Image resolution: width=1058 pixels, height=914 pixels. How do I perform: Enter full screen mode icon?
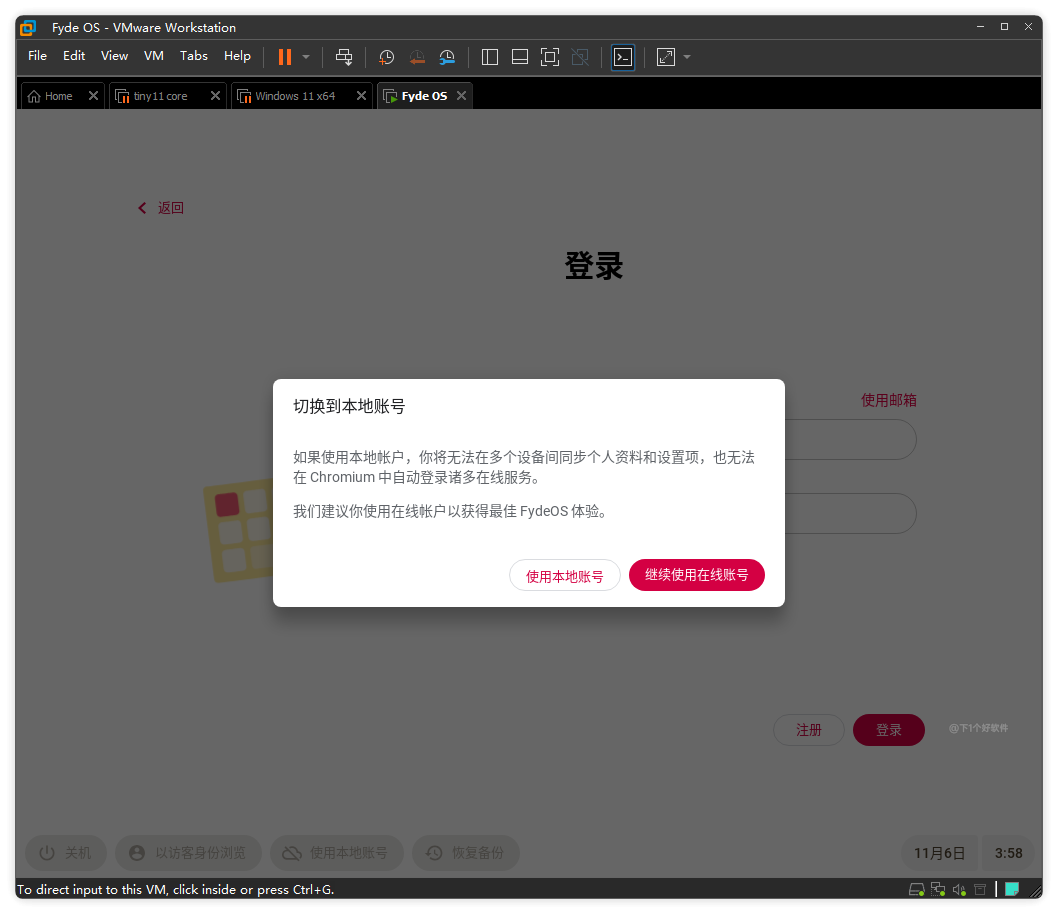point(549,57)
